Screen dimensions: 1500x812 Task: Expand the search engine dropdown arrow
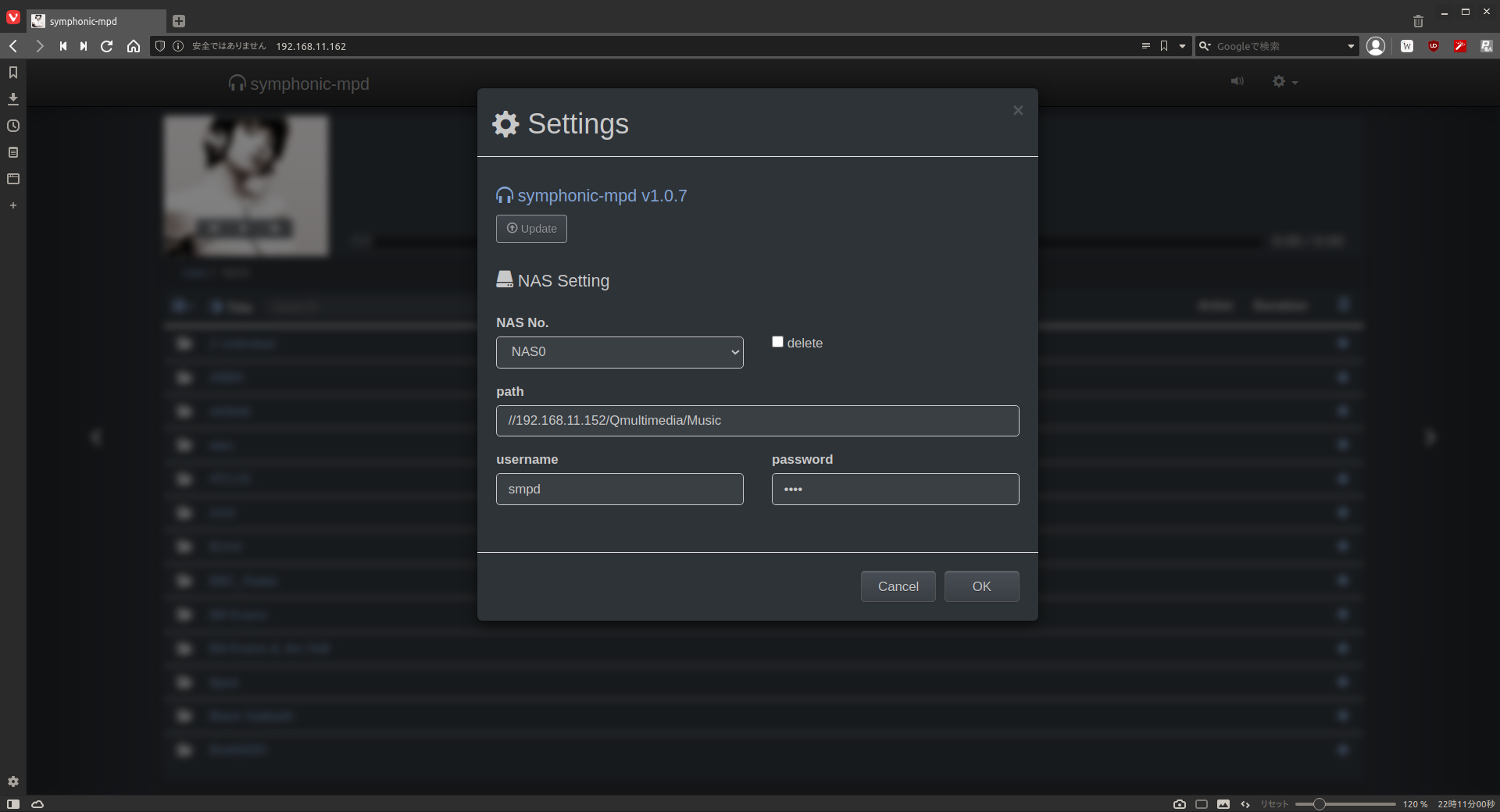coord(1351,46)
